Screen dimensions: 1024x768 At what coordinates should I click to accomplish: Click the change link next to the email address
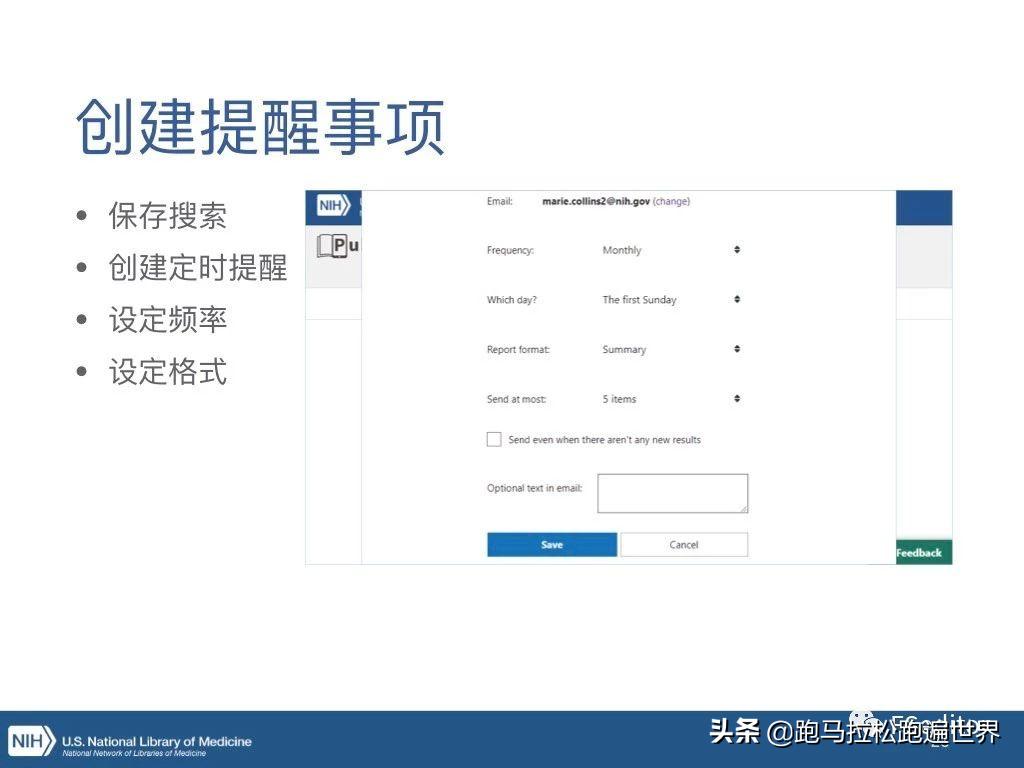671,201
